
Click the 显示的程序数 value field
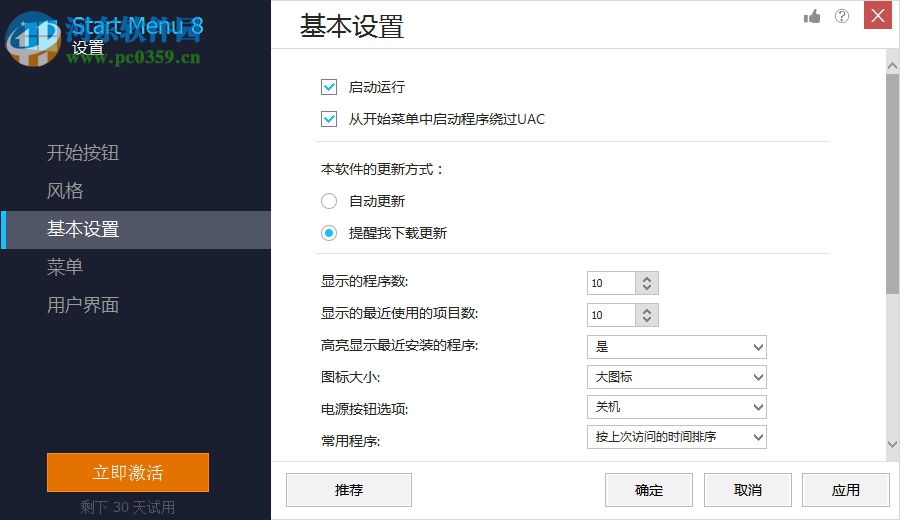[611, 283]
